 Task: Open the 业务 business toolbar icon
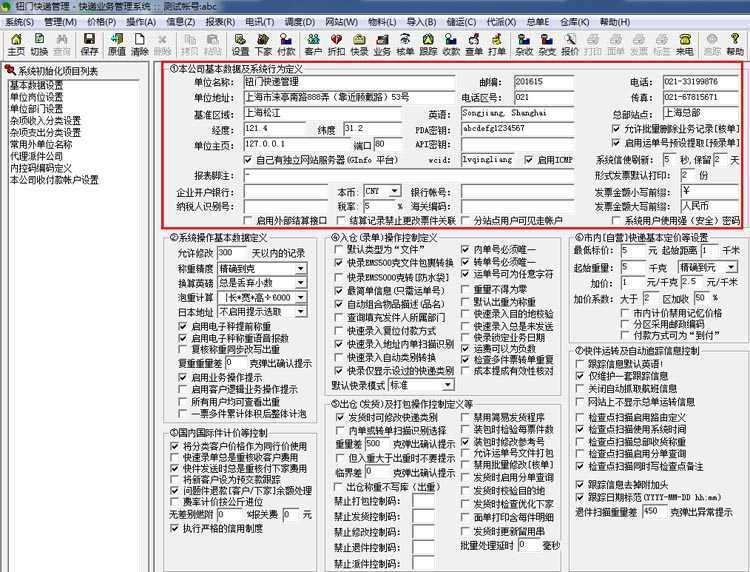pyautogui.click(x=382, y=44)
